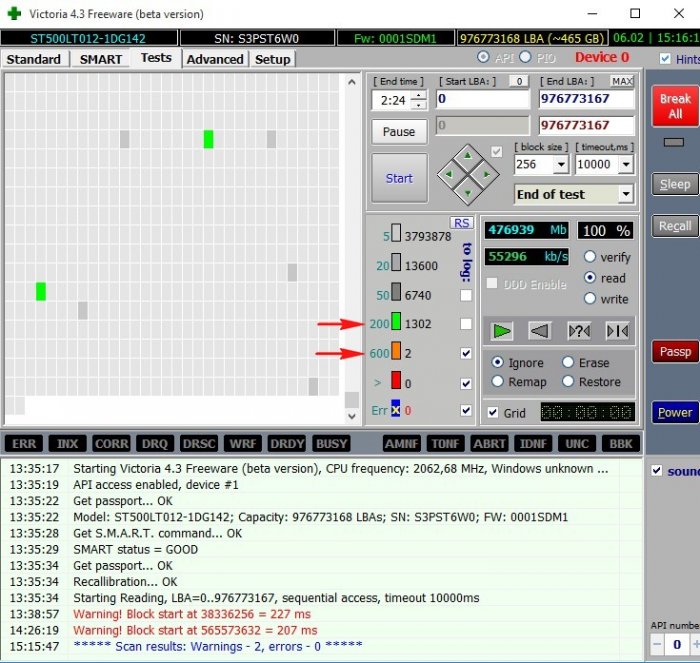Select the Tests tab
The height and width of the screenshot is (663, 700).
click(x=156, y=58)
